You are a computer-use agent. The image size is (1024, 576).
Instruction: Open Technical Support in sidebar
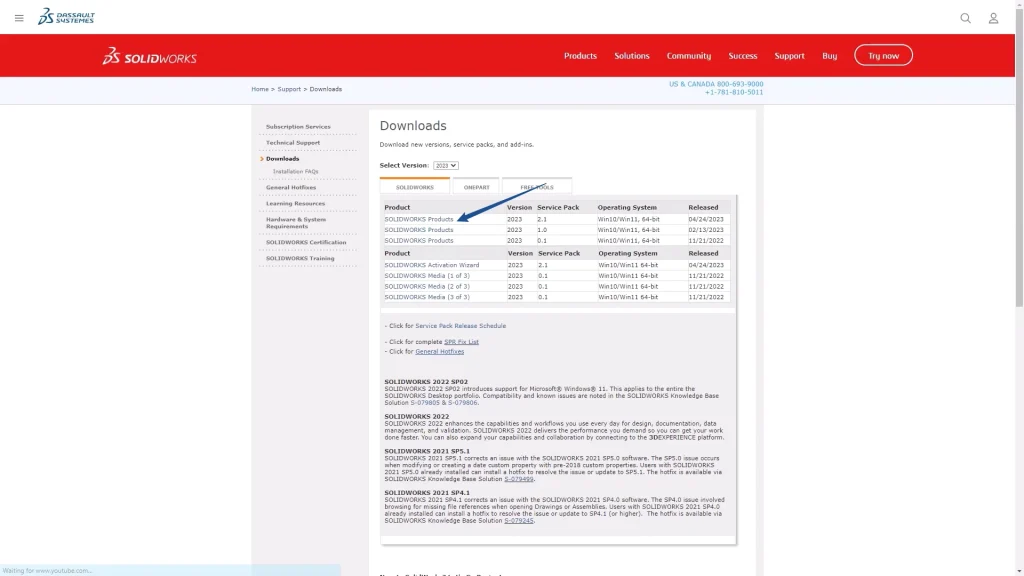tap(293, 142)
